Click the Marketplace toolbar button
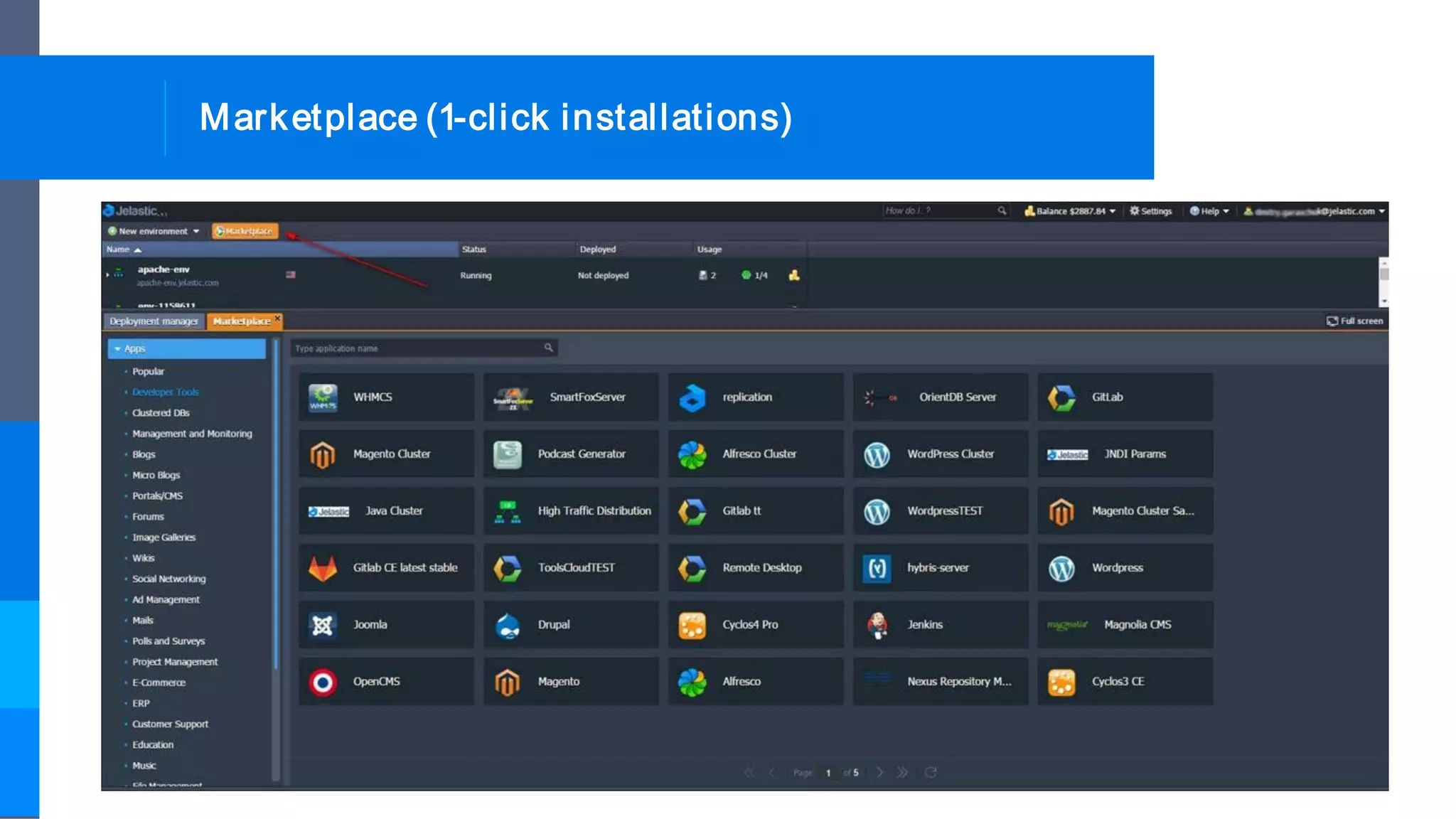Viewport: 1456px width, 819px height. point(245,231)
